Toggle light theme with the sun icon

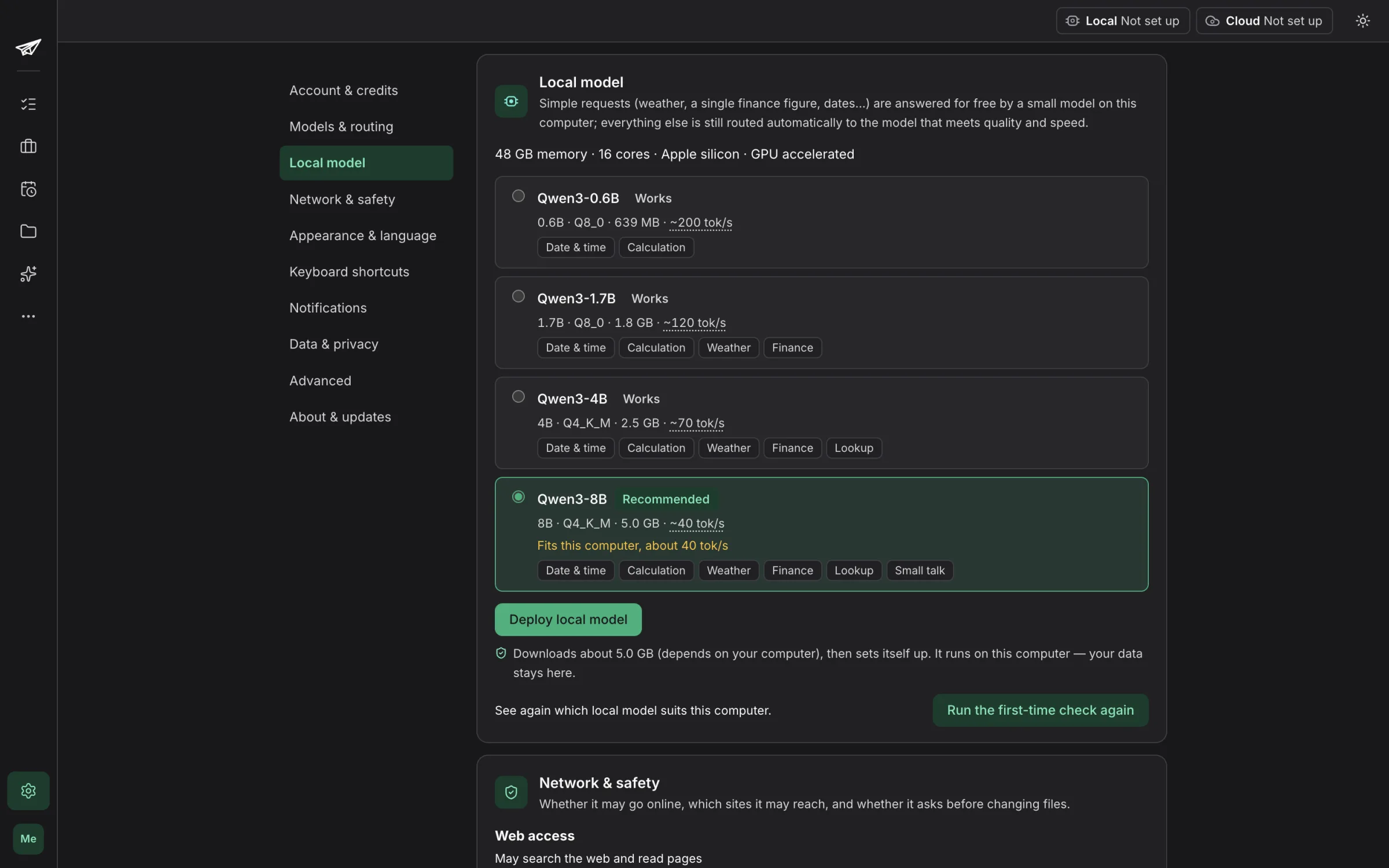point(1362,21)
